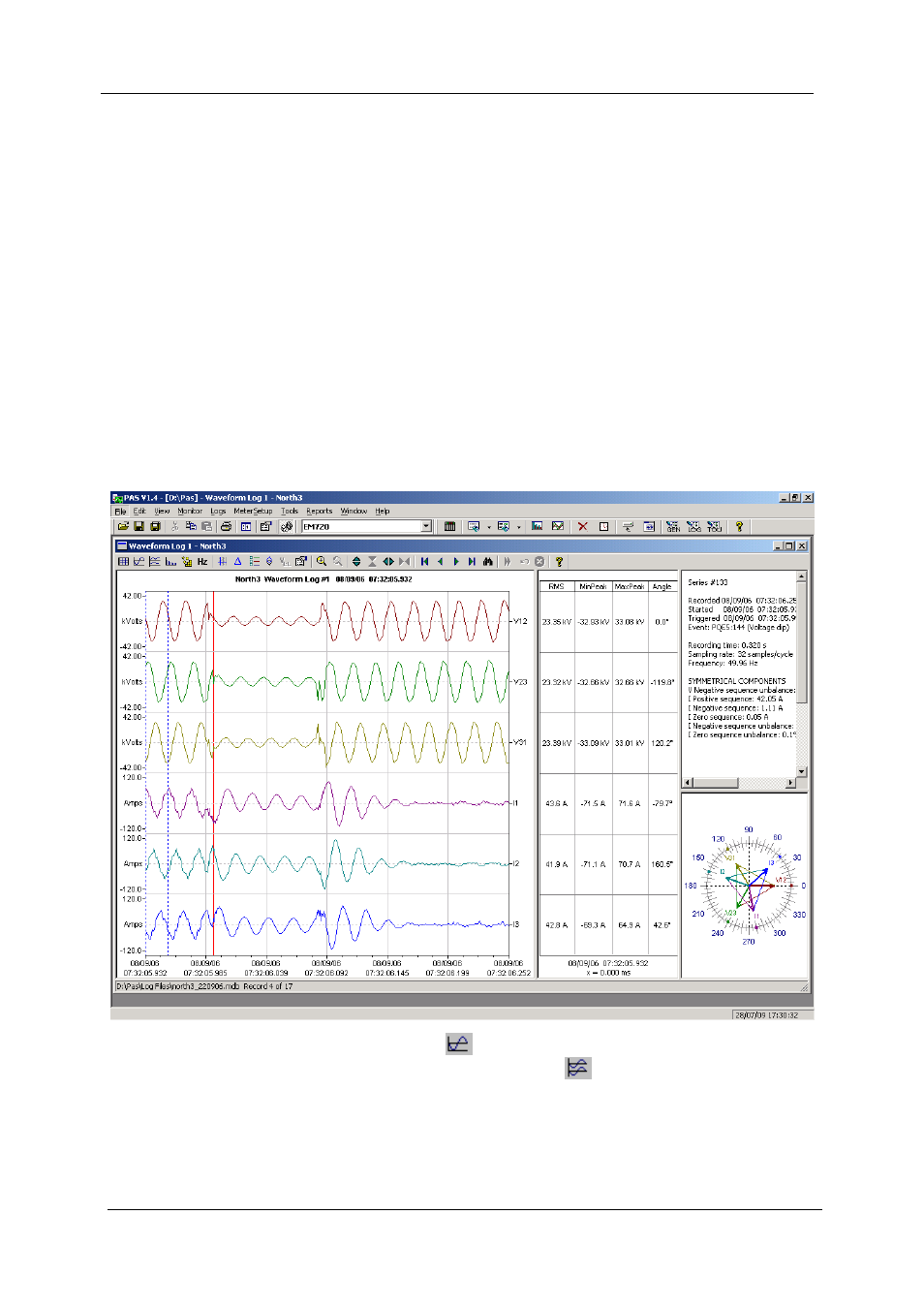
Task: Expand the arrow beside the second monitor icon
Action: (519, 527)
